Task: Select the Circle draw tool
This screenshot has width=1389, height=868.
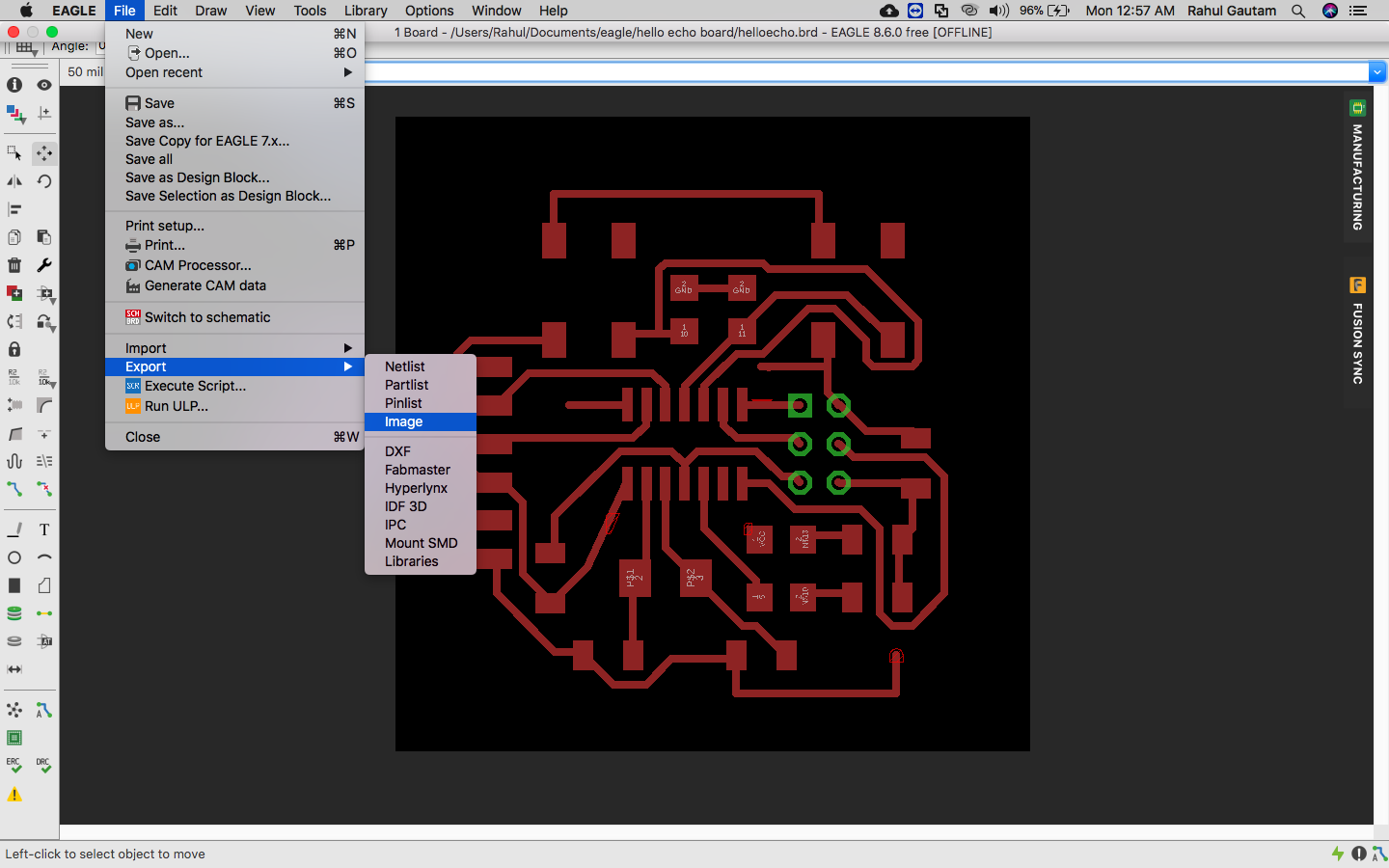Action: (x=14, y=557)
